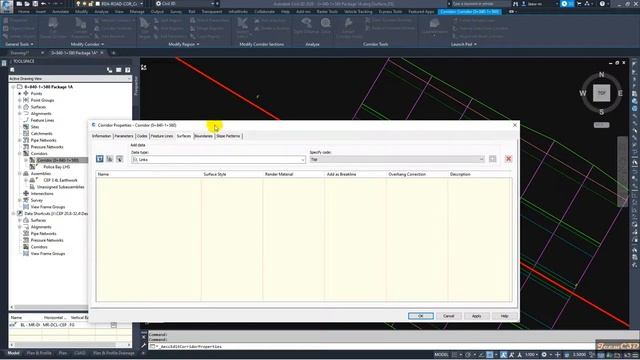This screenshot has width=640, height=360.
Task: Open the Analyze ribbon tab
Action: click(101, 11)
